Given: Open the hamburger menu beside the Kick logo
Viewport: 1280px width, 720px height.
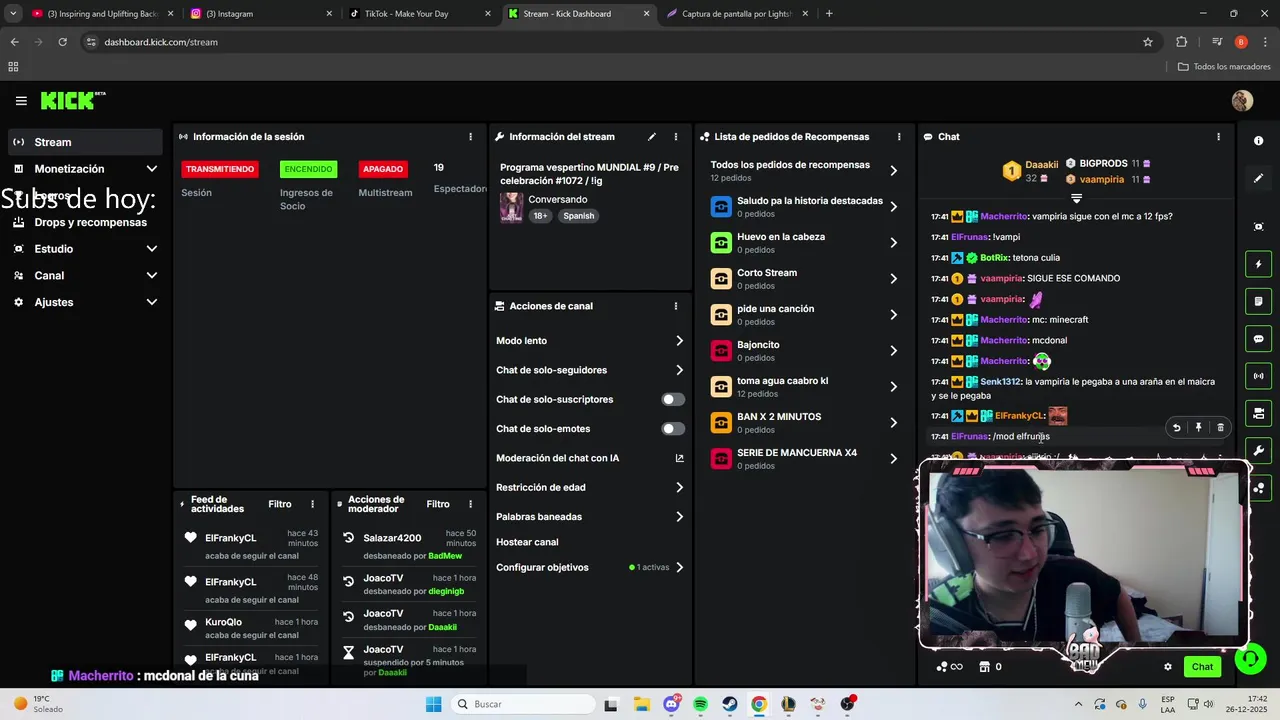Looking at the screenshot, I should [x=21, y=101].
